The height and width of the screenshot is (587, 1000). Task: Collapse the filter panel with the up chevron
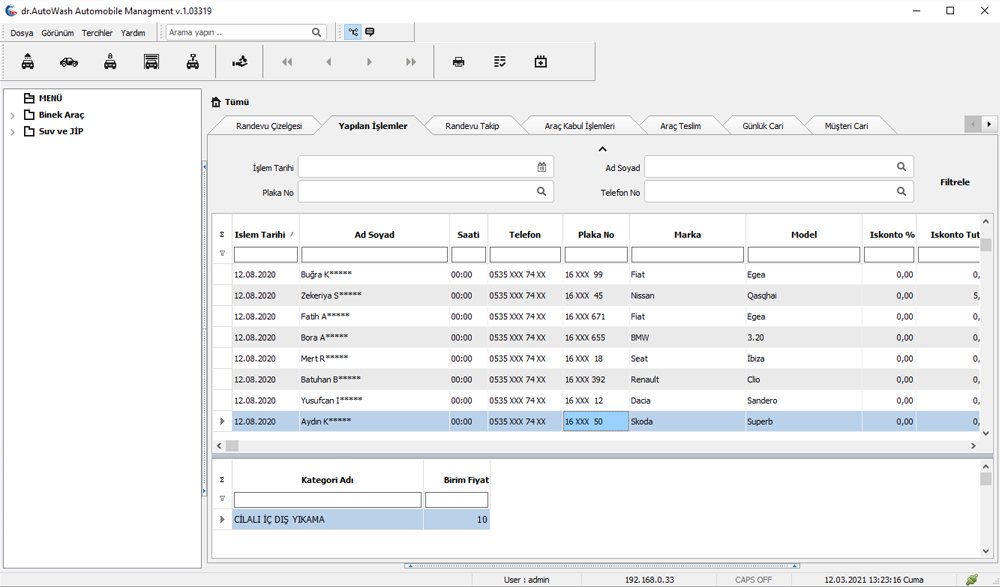point(602,149)
